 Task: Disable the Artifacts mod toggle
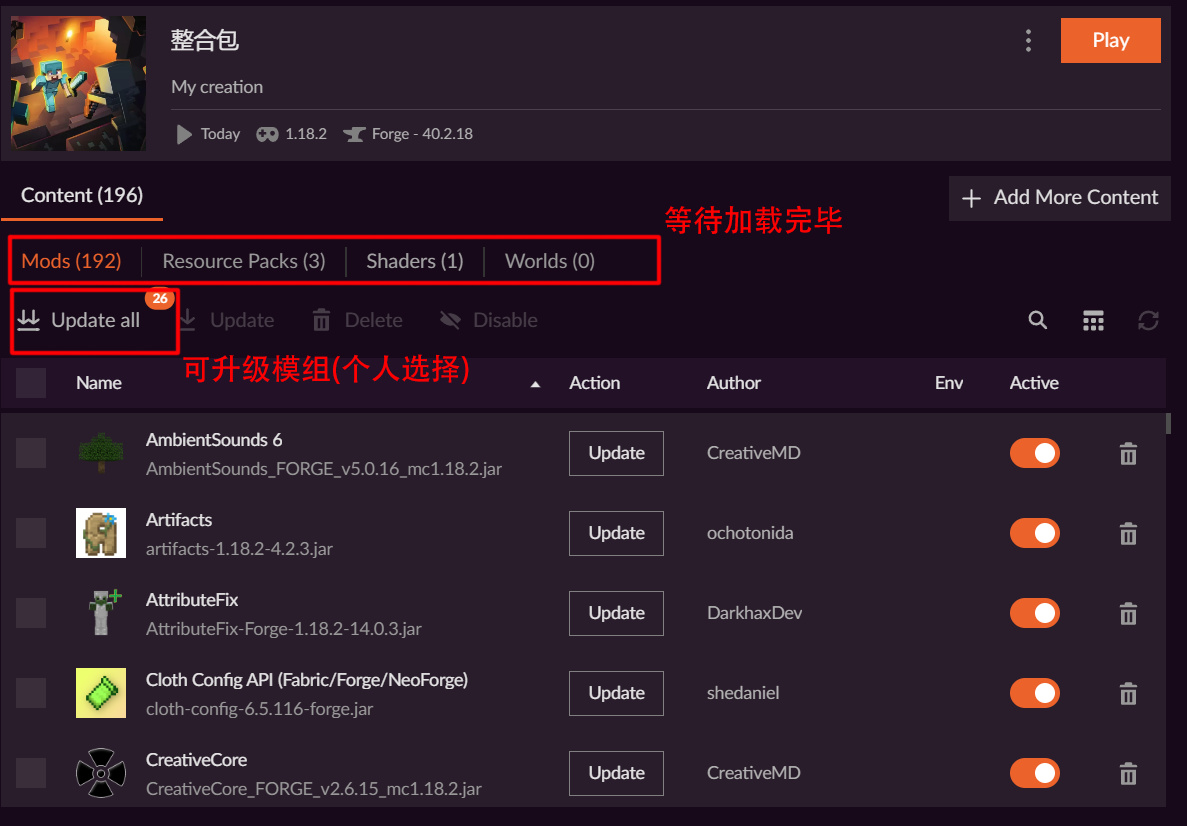1034,533
